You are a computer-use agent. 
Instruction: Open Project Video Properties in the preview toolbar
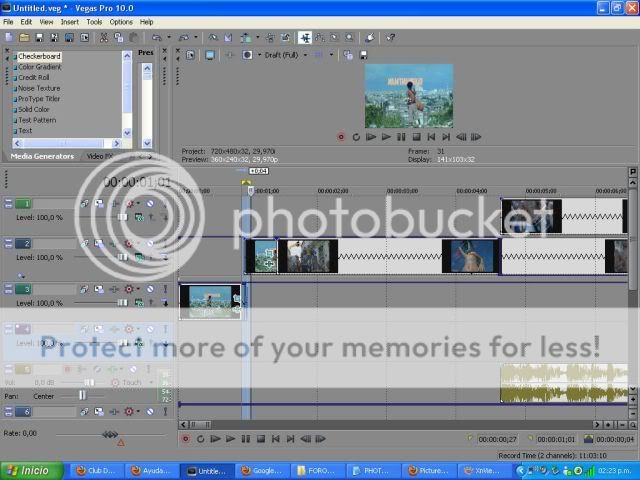pos(190,55)
